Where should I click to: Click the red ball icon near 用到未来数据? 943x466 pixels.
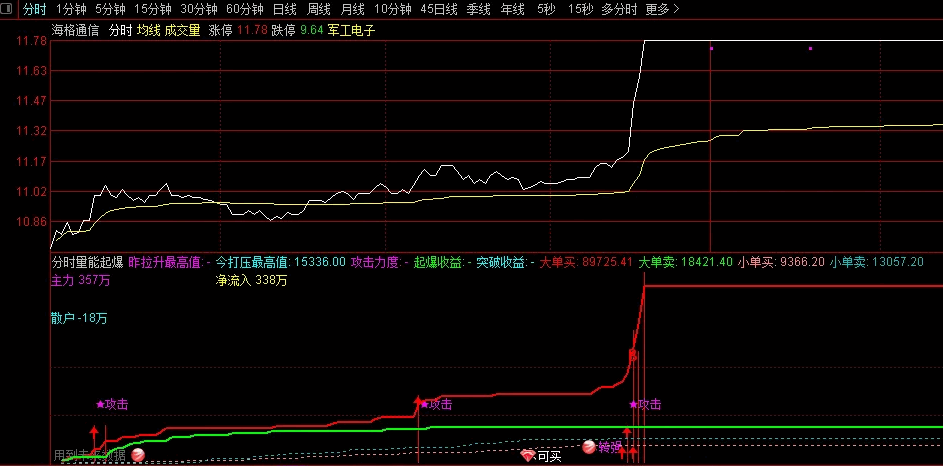pyautogui.click(x=138, y=455)
